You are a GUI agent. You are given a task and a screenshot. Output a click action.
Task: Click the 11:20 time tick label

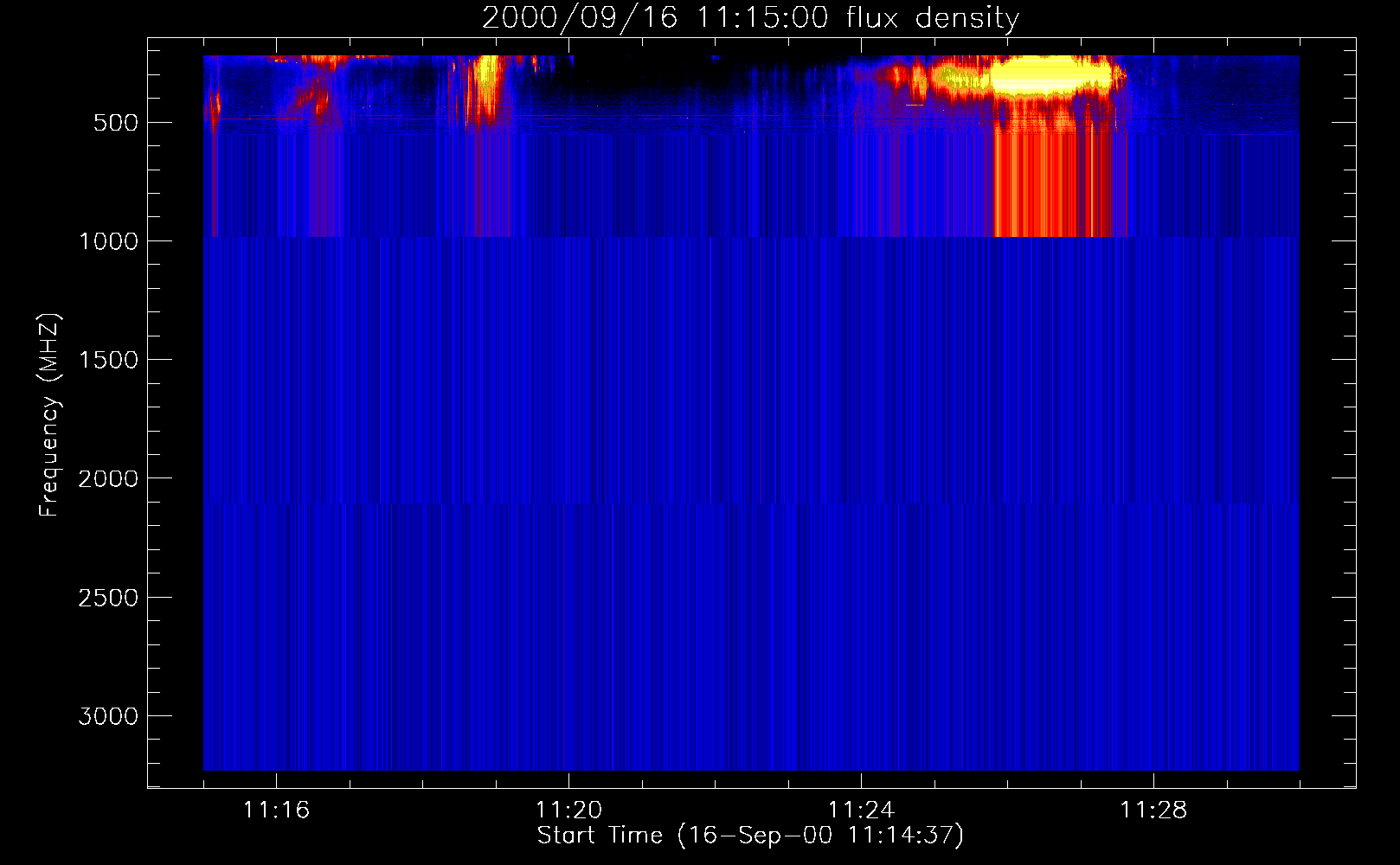click(x=568, y=810)
